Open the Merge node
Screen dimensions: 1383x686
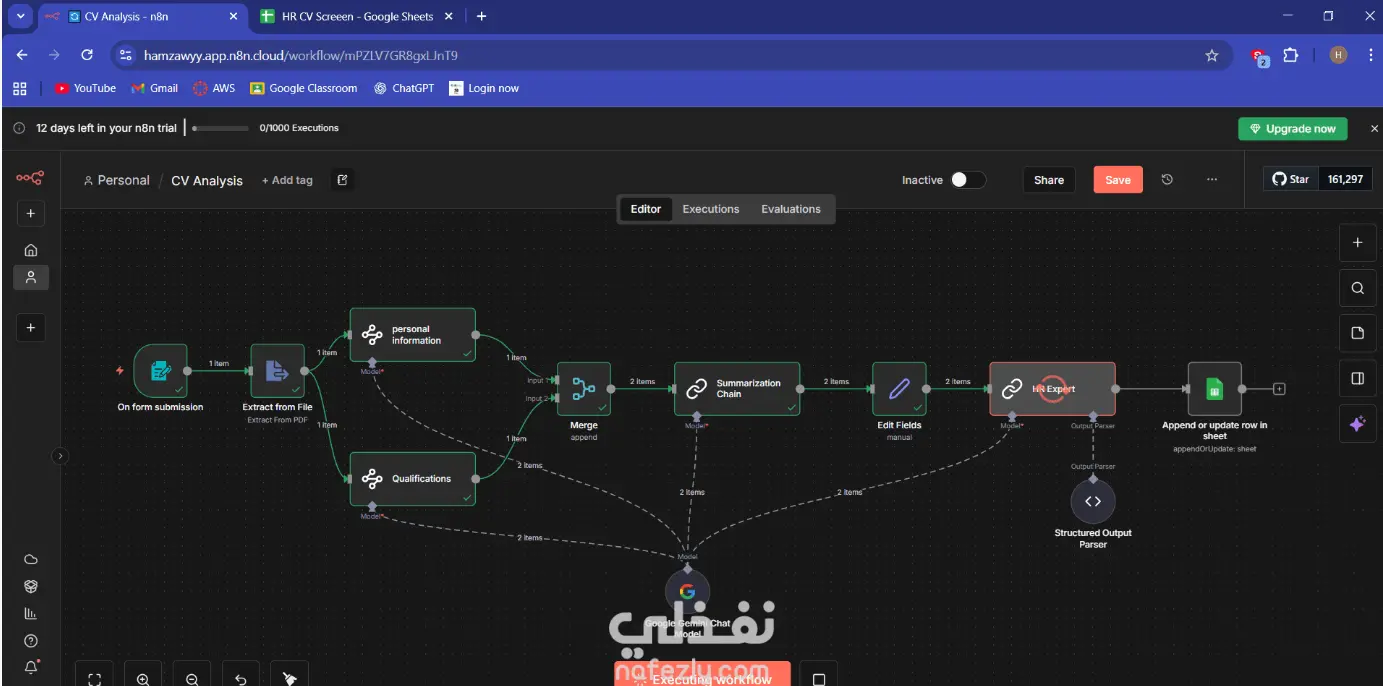[584, 389]
